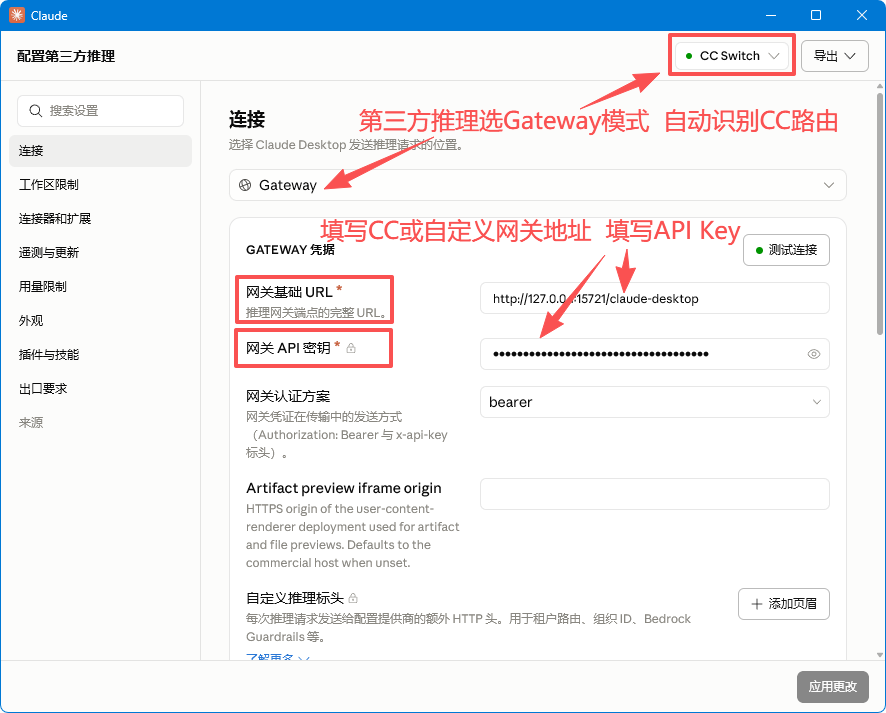The width and height of the screenshot is (886, 713).
Task: Open 连接器和扩展 settings
Action: click(101, 219)
